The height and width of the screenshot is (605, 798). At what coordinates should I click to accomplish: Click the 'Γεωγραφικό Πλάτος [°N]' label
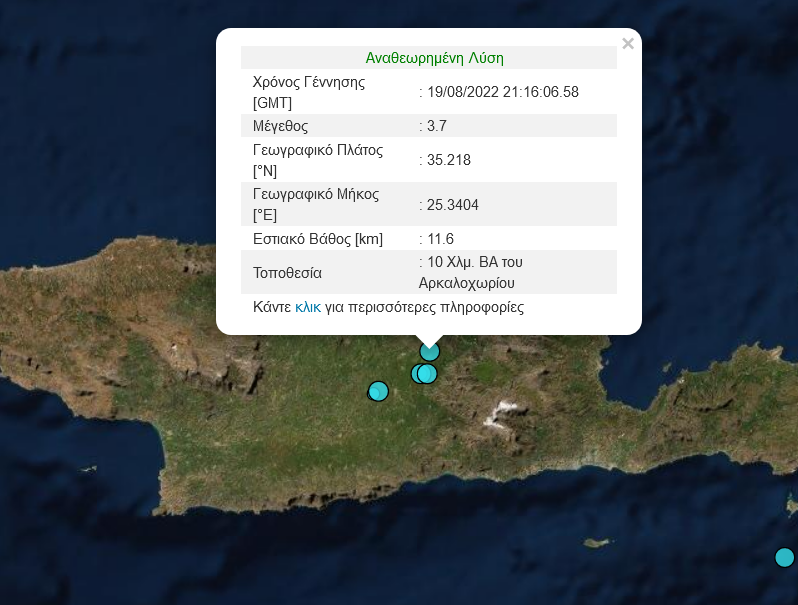[x=318, y=160]
